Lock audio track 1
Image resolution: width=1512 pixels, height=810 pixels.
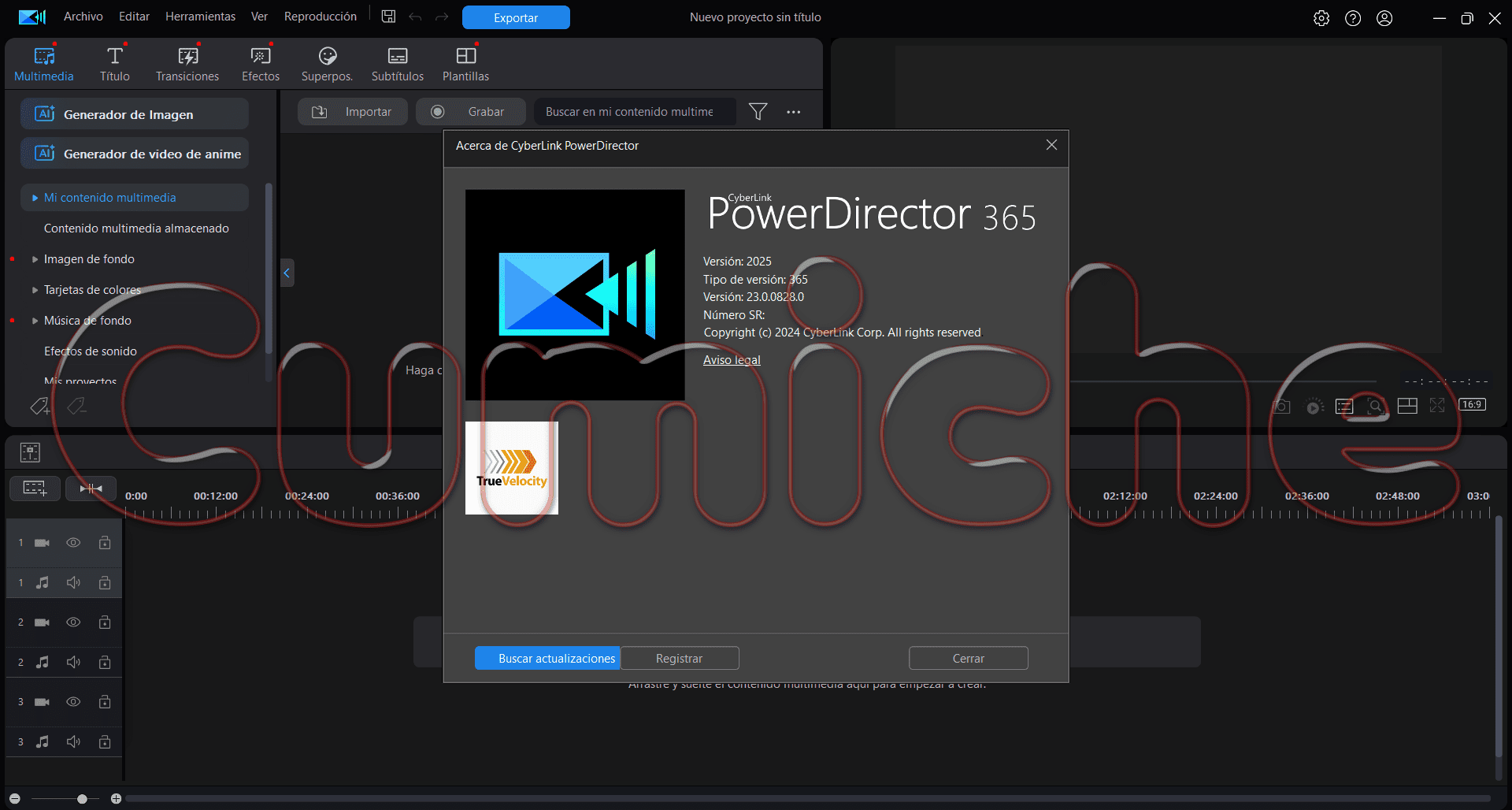coord(105,582)
